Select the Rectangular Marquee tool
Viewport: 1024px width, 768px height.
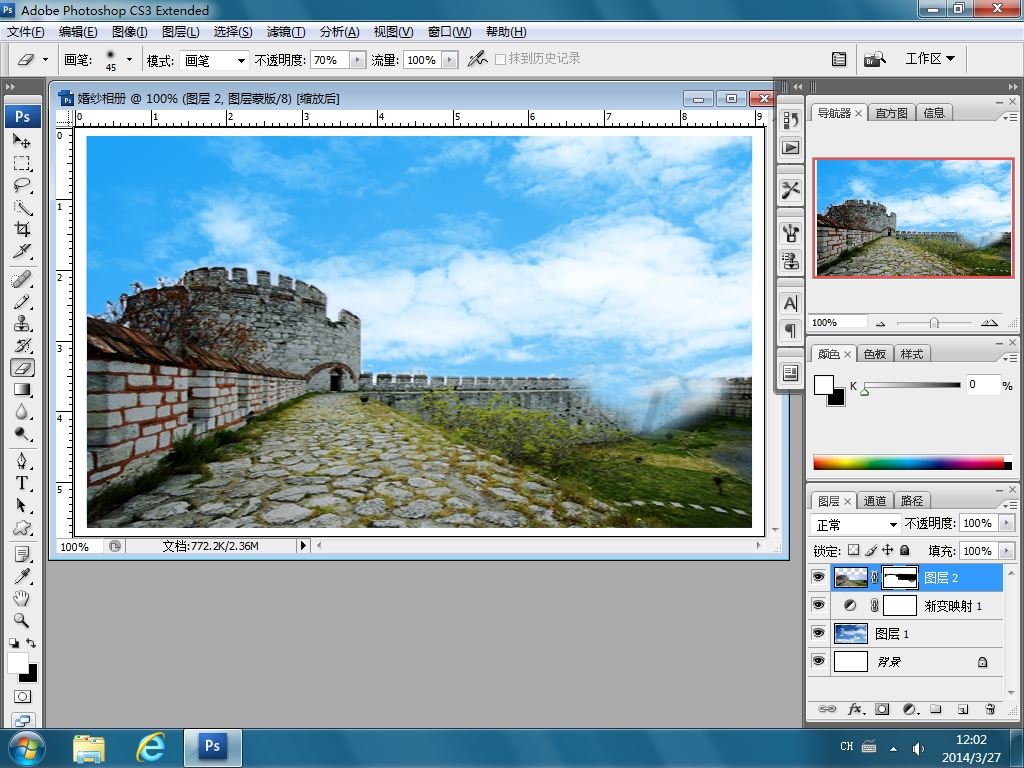[22, 163]
